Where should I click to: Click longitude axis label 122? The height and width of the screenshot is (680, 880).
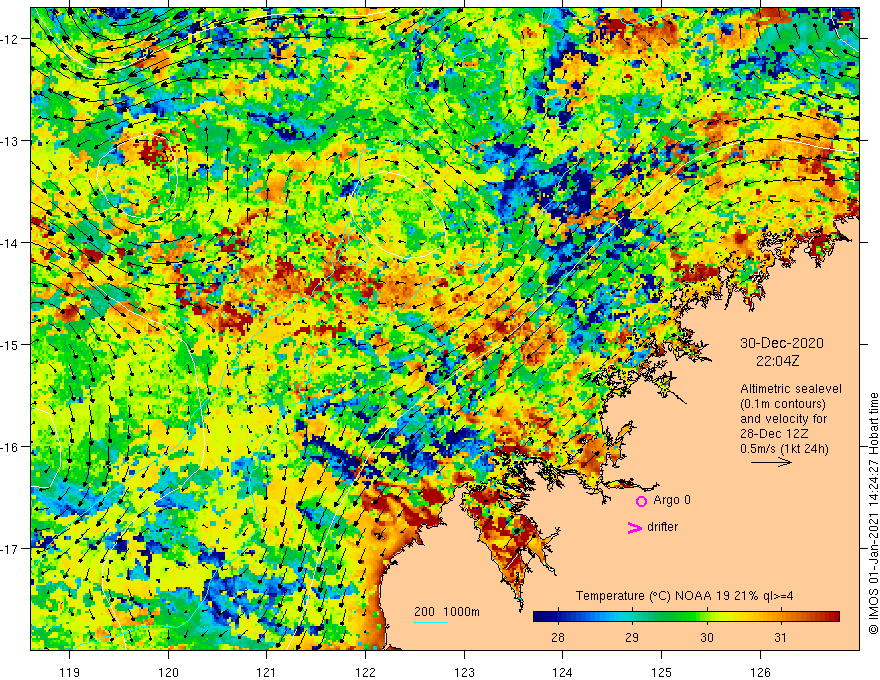click(365, 672)
